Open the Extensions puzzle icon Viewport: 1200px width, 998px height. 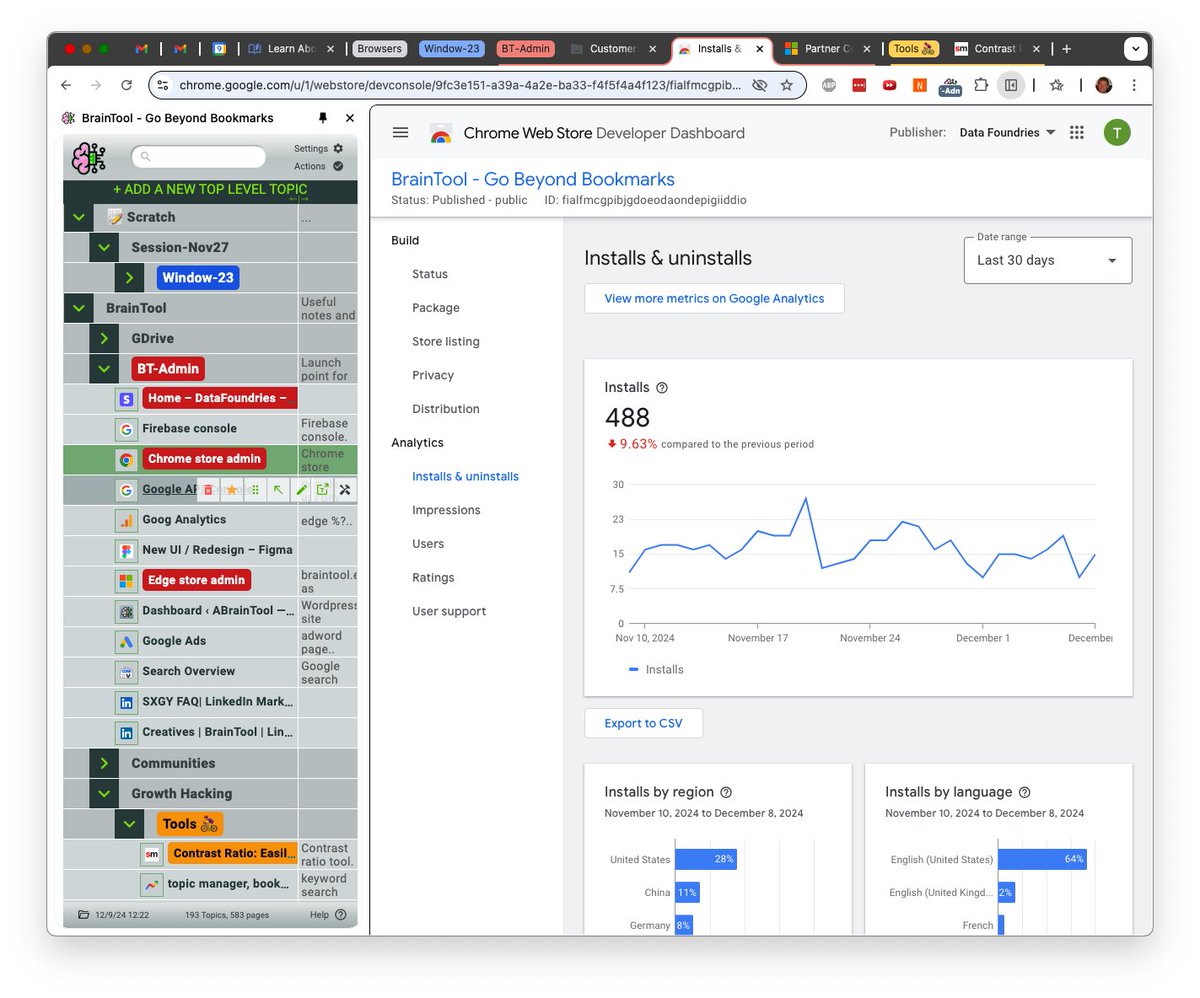(981, 85)
